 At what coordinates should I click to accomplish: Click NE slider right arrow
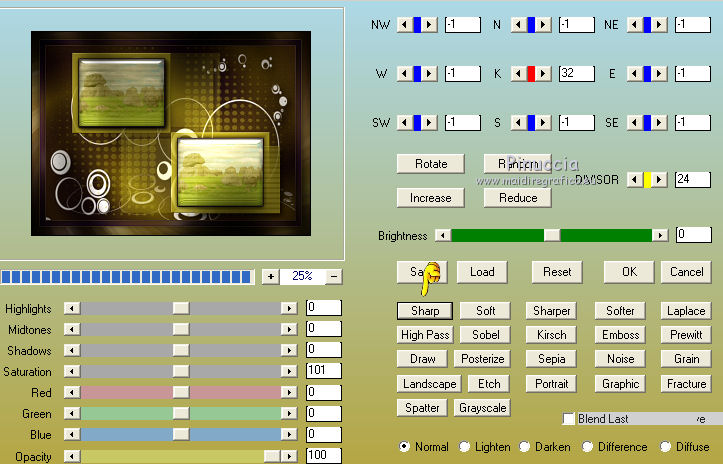click(660, 24)
